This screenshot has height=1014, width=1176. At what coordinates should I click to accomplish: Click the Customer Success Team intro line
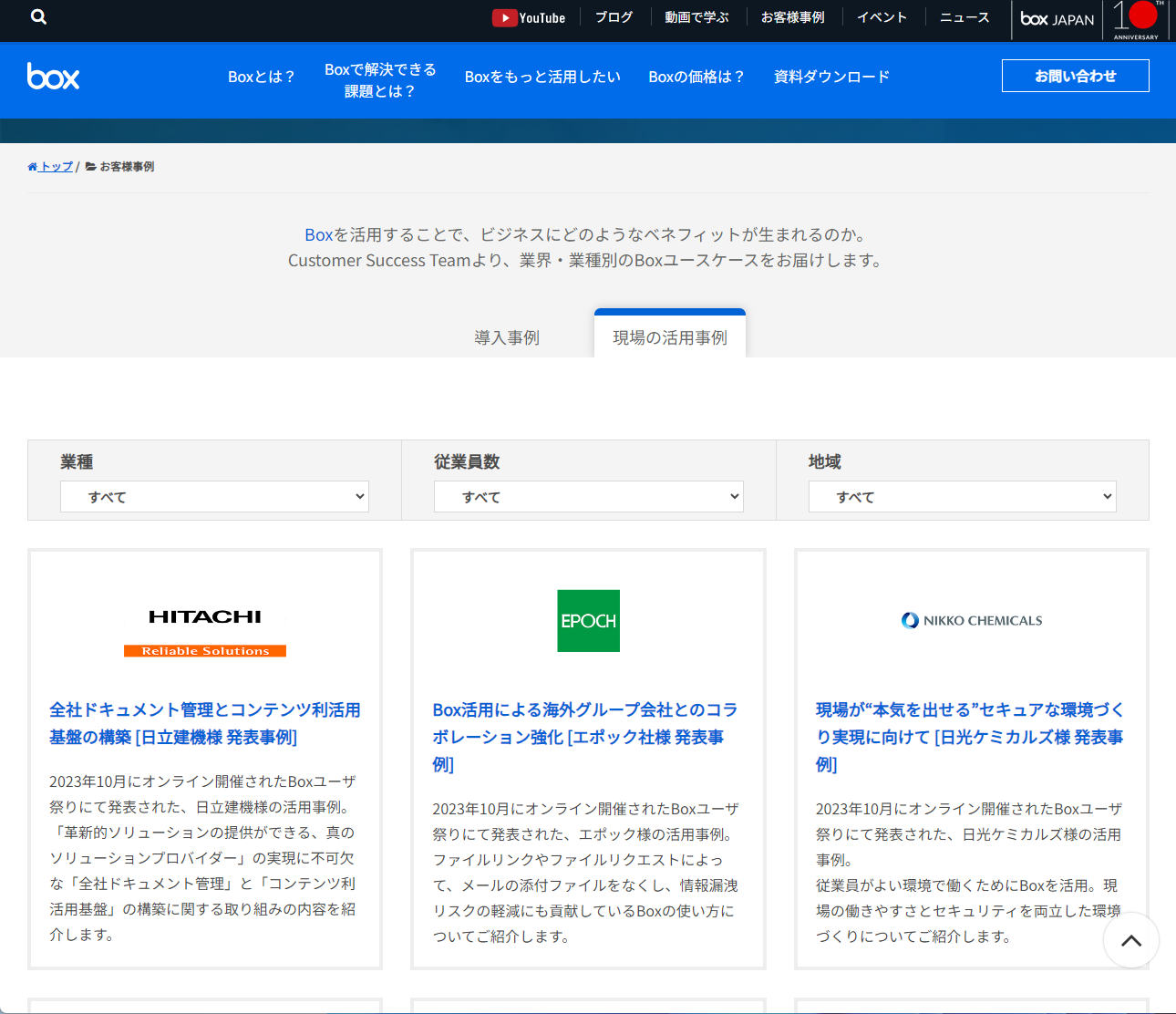coord(585,261)
